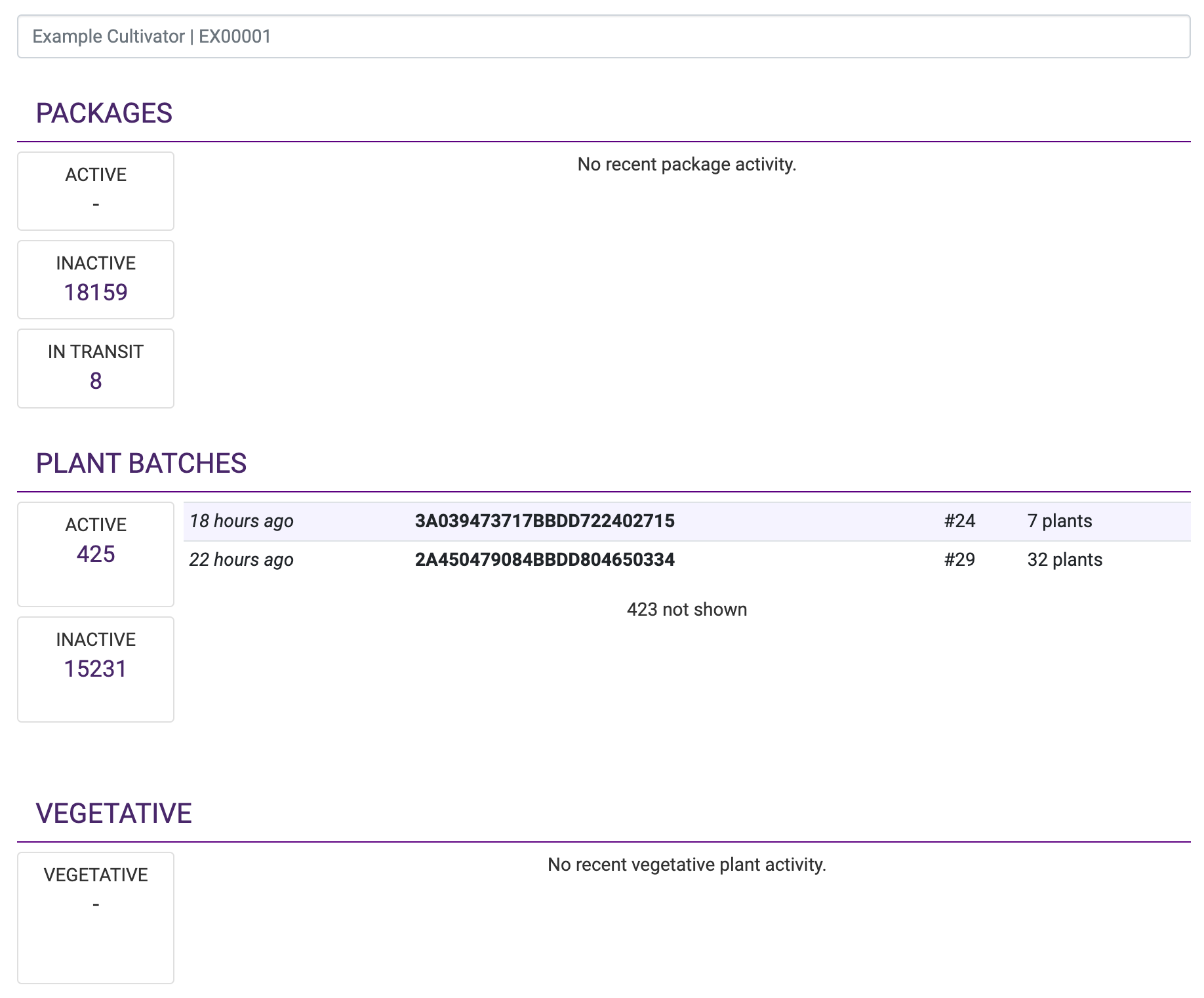
Task: Select the Active packages card
Action: coord(96,191)
